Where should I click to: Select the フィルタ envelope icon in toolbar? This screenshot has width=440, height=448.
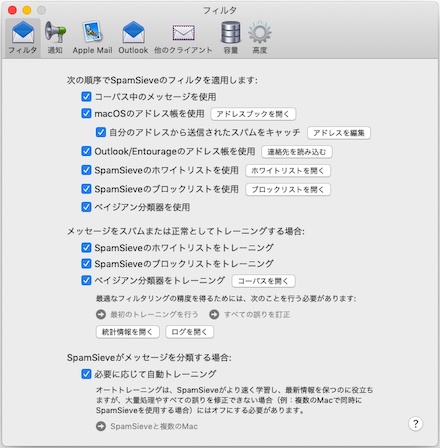pos(23,32)
